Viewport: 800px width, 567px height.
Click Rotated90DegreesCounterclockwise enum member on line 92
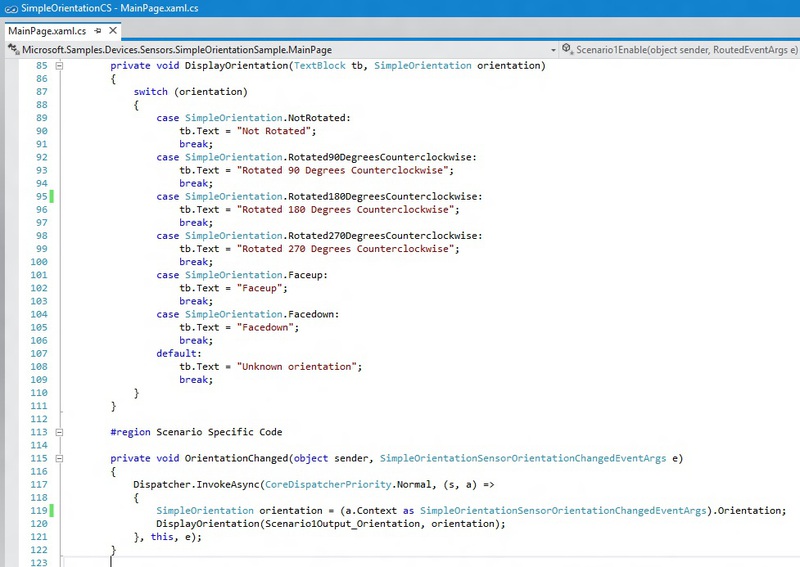[x=382, y=157]
